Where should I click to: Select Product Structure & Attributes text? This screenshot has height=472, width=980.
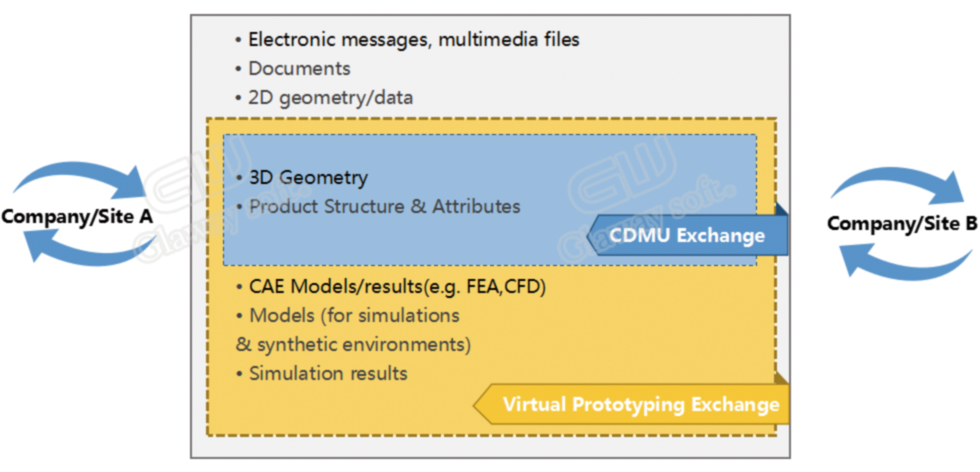[x=378, y=206]
